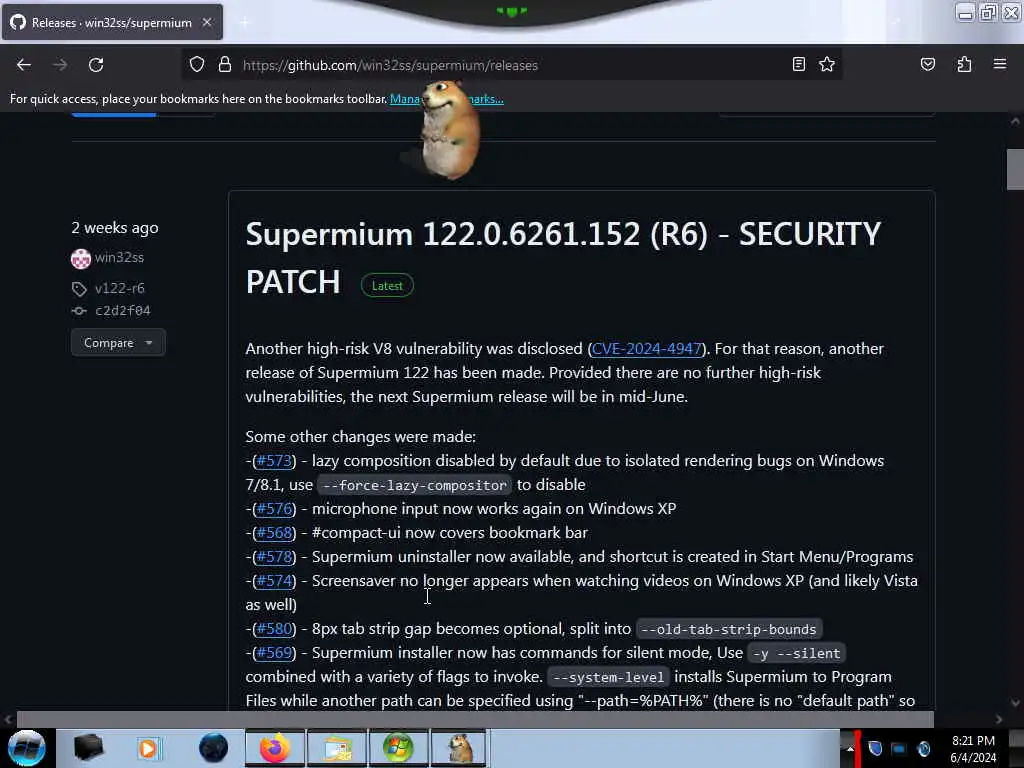This screenshot has width=1024, height=768.
Task: Open the file explorer taskbar button
Action: (x=337, y=748)
